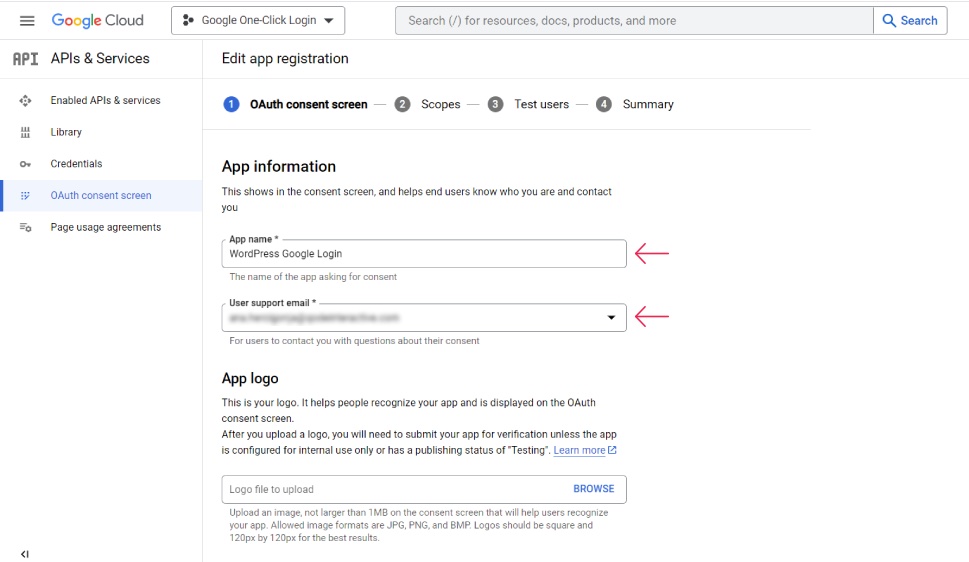Image resolution: width=969 pixels, height=562 pixels.
Task: Click the Google Cloud logo
Action: (x=98, y=20)
